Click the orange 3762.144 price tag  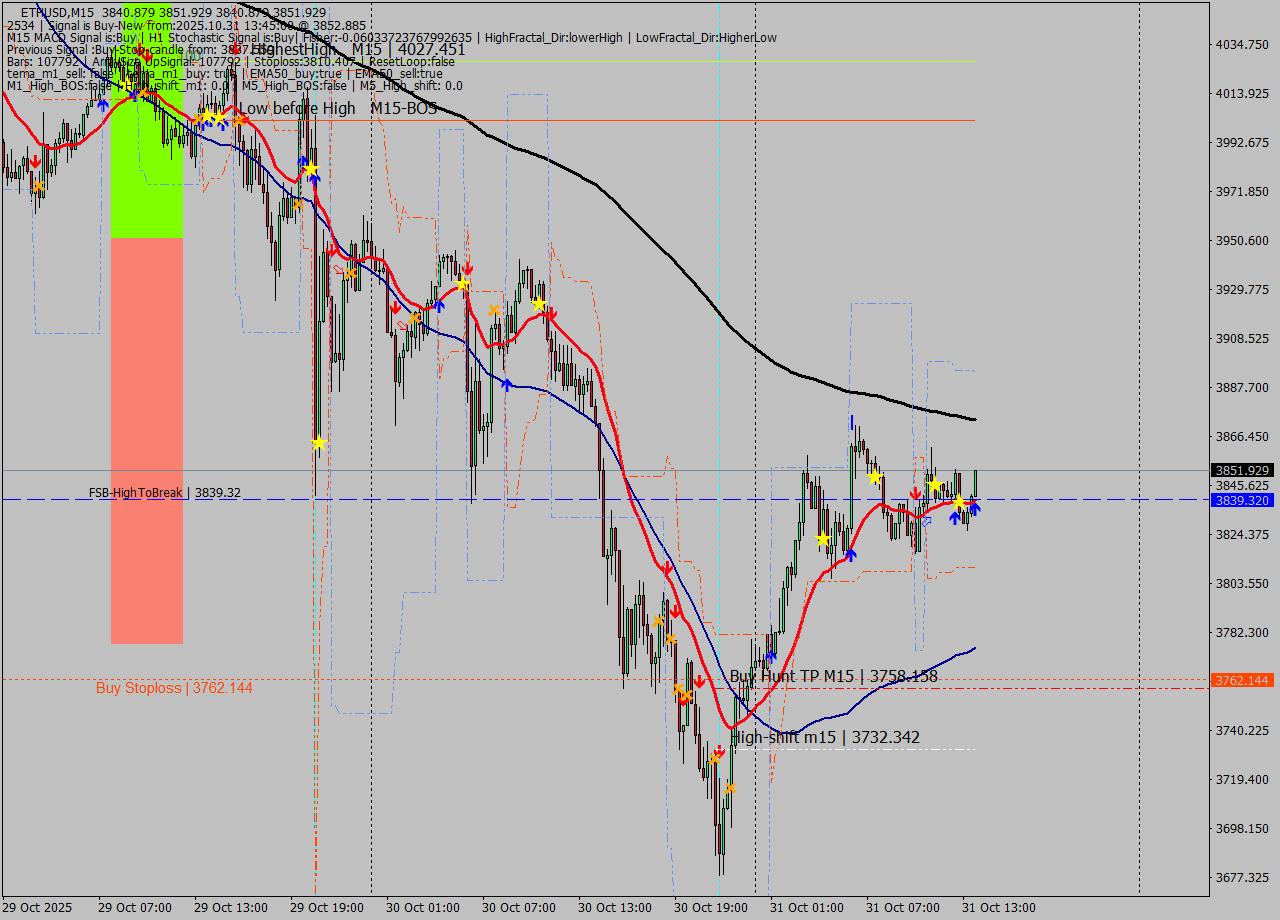tap(1242, 680)
